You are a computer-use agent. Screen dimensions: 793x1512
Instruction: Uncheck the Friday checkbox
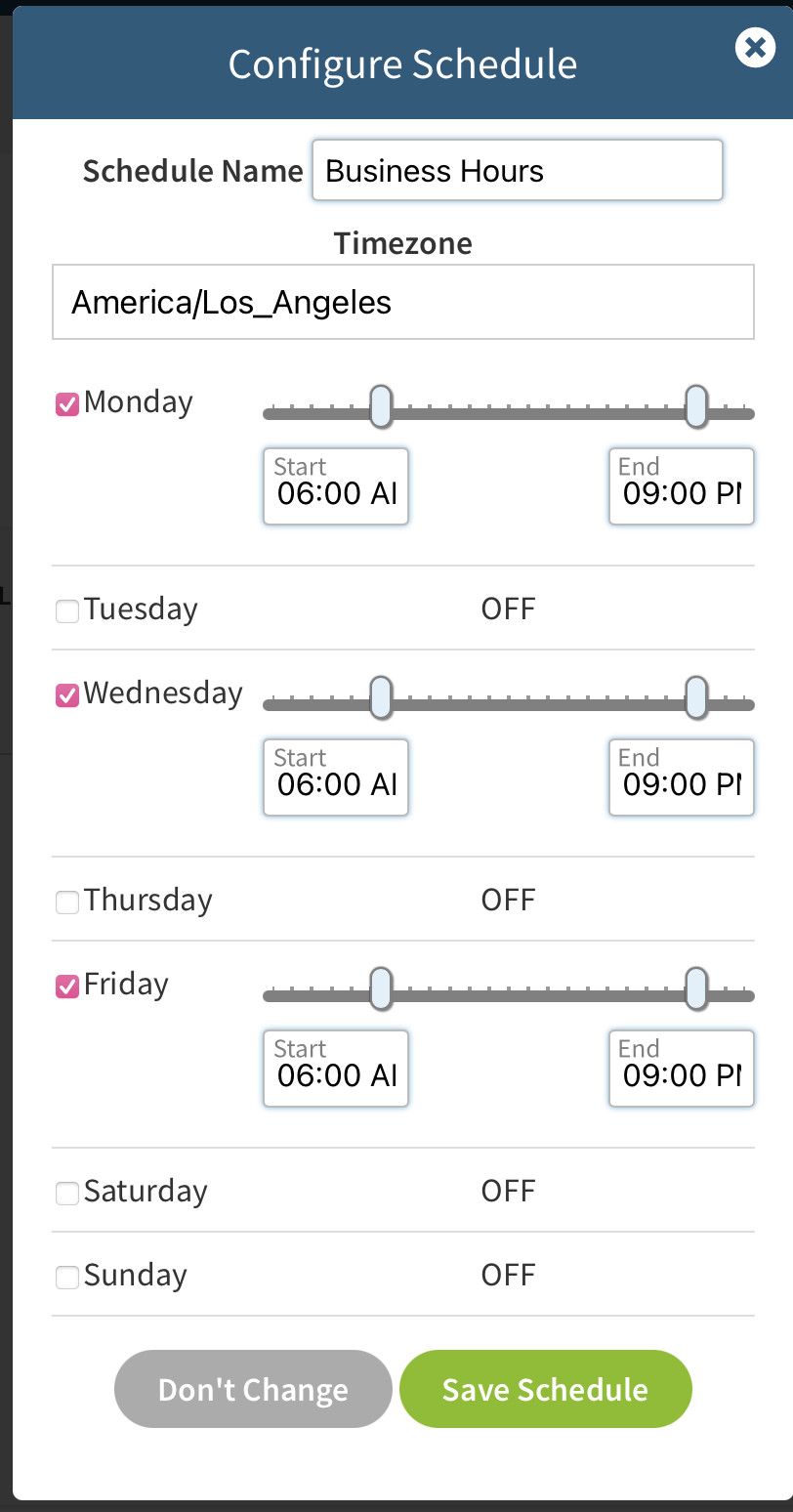pyautogui.click(x=67, y=987)
